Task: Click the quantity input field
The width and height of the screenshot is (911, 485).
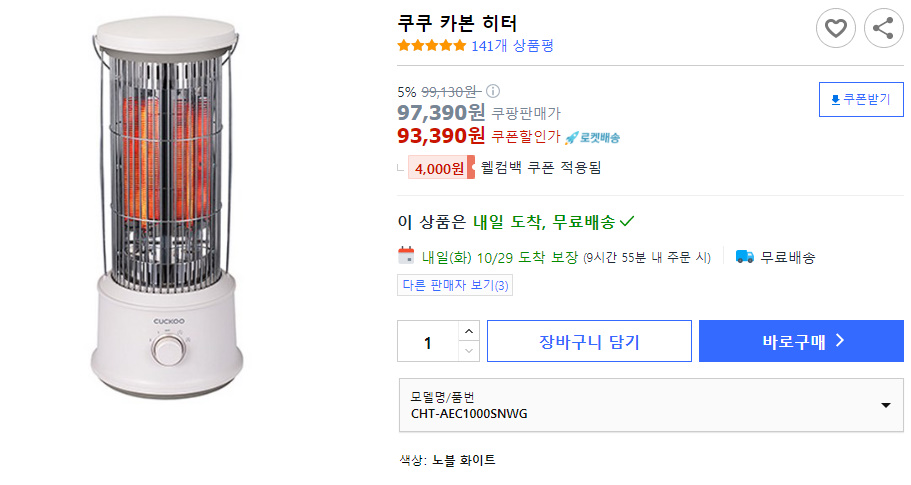Action: coord(428,342)
